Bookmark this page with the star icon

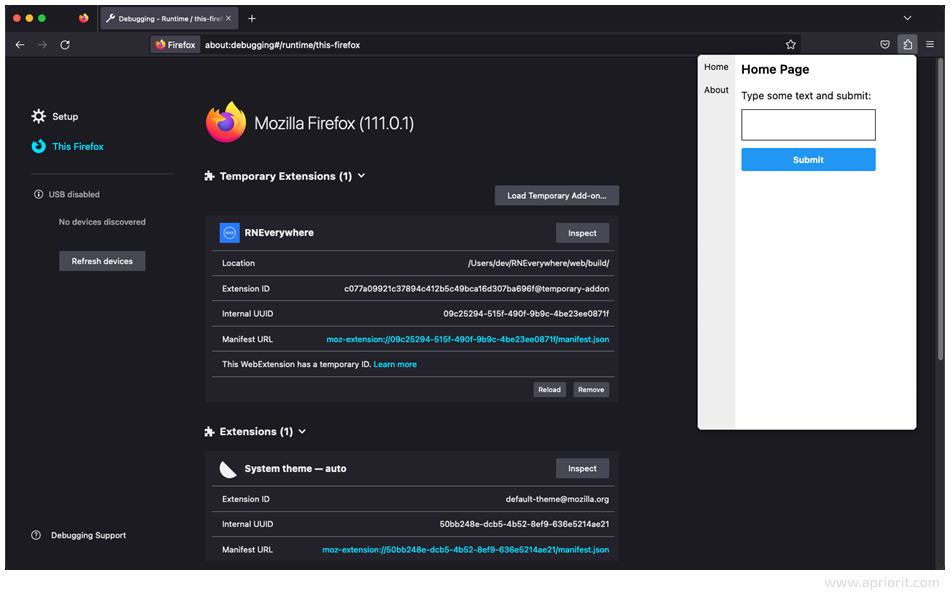click(x=791, y=44)
